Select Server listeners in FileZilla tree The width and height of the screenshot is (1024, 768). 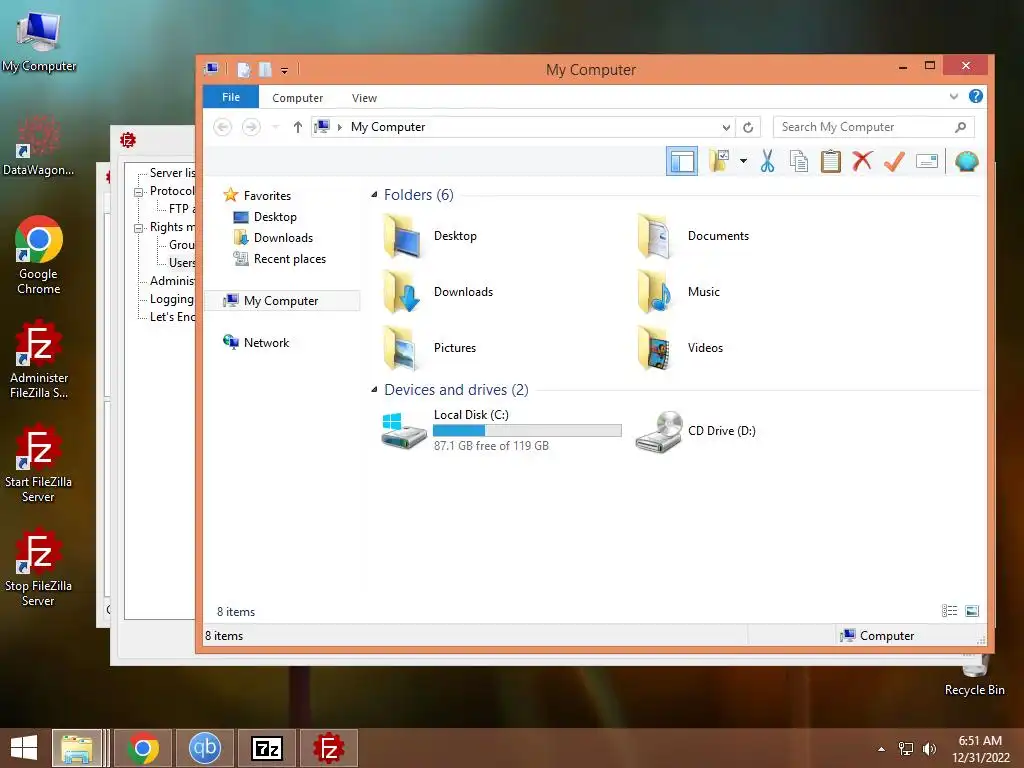pos(172,173)
